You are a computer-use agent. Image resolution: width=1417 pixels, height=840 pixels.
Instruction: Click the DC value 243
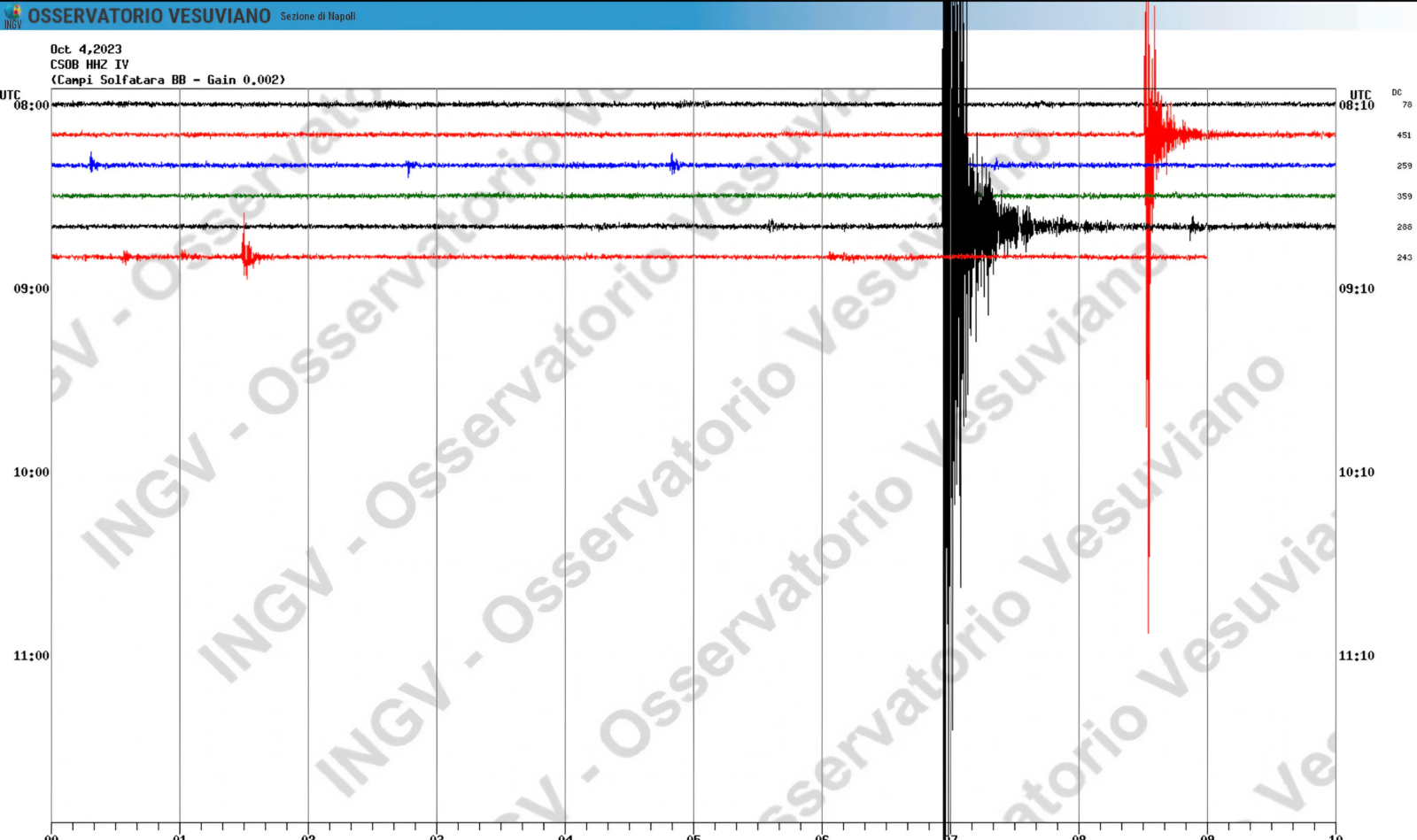click(1405, 258)
